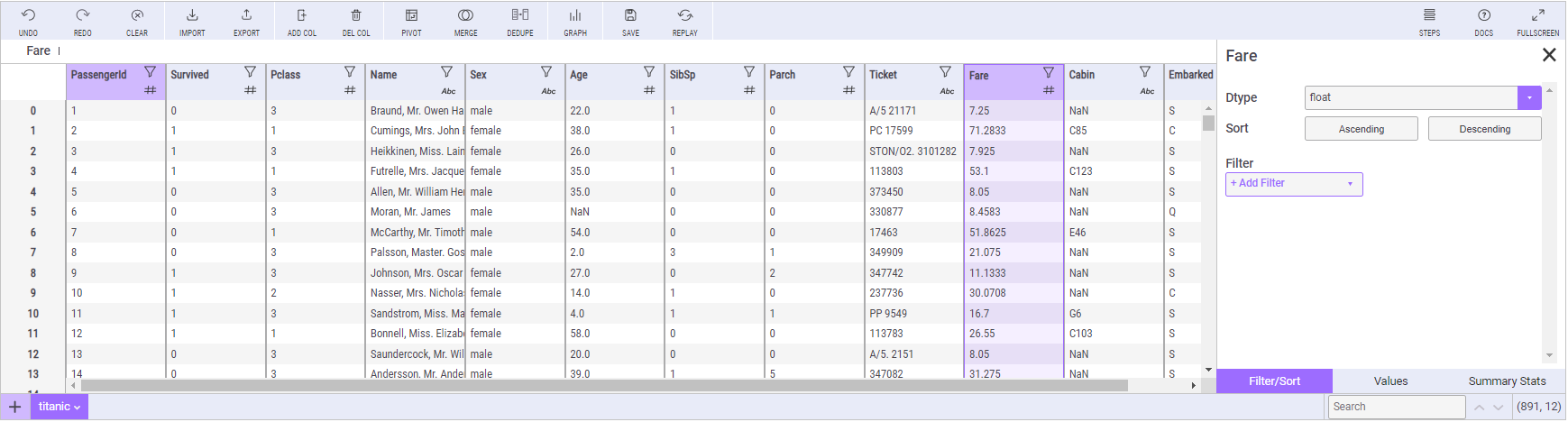Open the Add Filter dropdown
The image size is (1568, 422).
click(x=1293, y=184)
